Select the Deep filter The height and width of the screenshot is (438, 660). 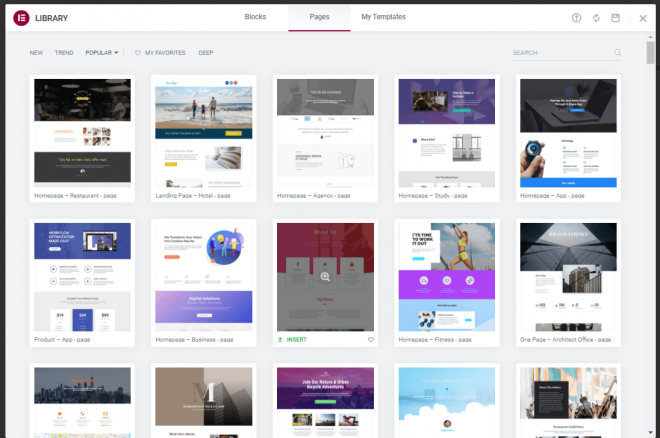[206, 53]
